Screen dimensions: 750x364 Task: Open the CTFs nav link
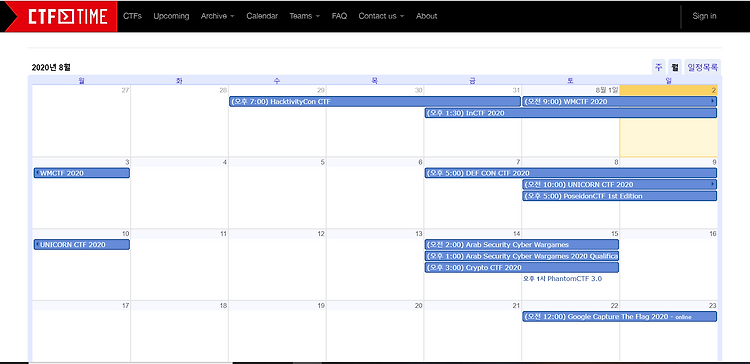coord(132,16)
